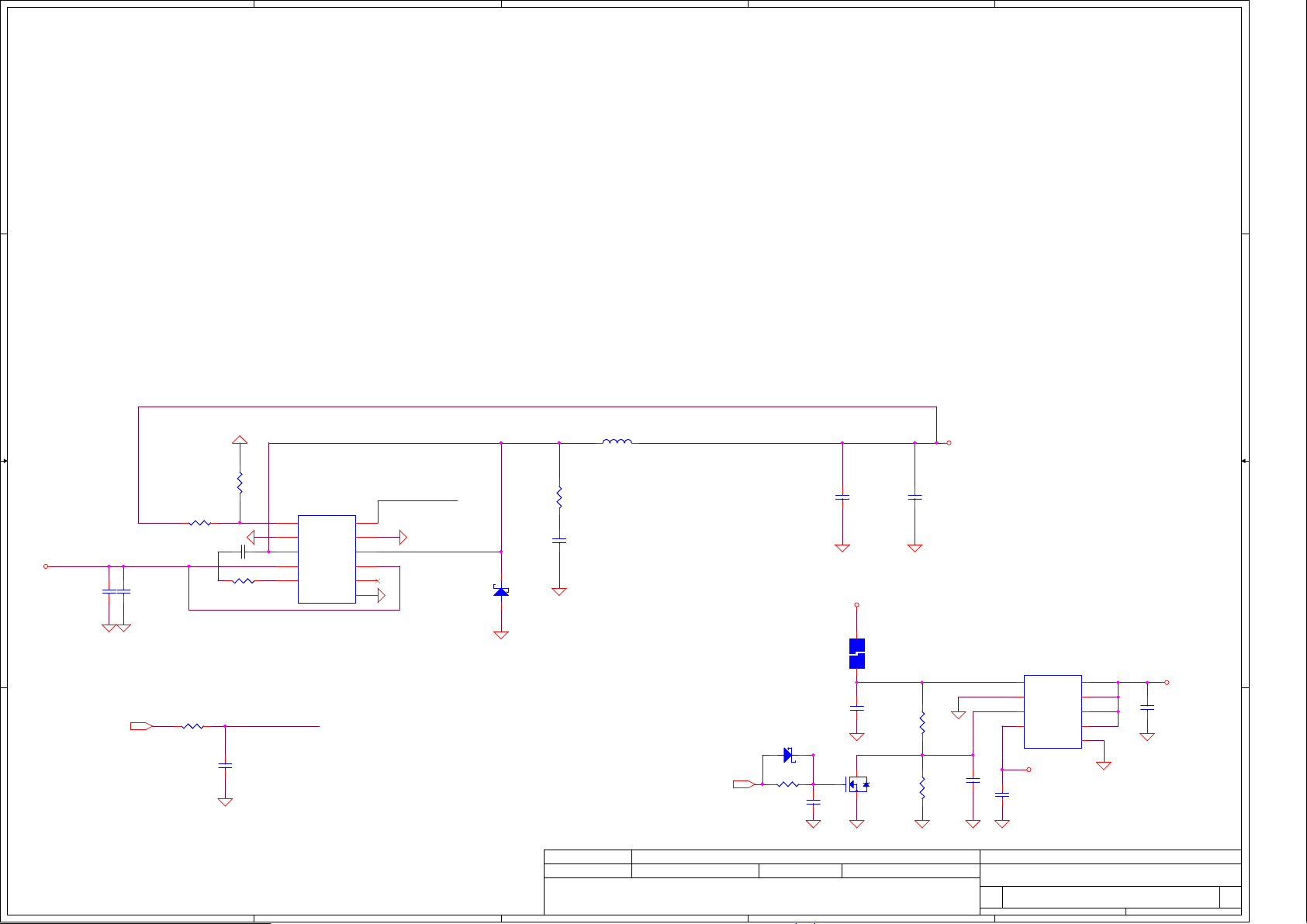Select the horizontal capacitor left of the left IC
Screen dimensions: 1307x924
pos(244,552)
